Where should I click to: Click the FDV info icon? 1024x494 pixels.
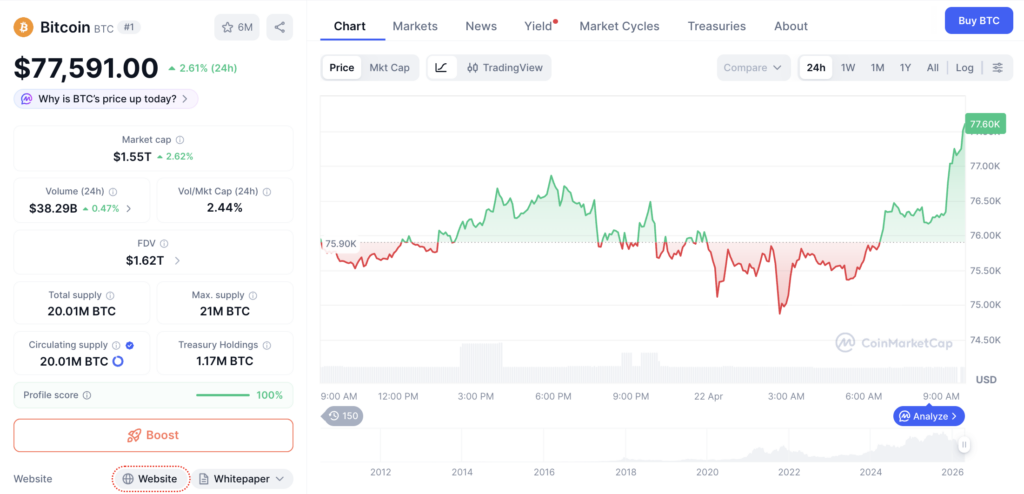click(x=164, y=244)
